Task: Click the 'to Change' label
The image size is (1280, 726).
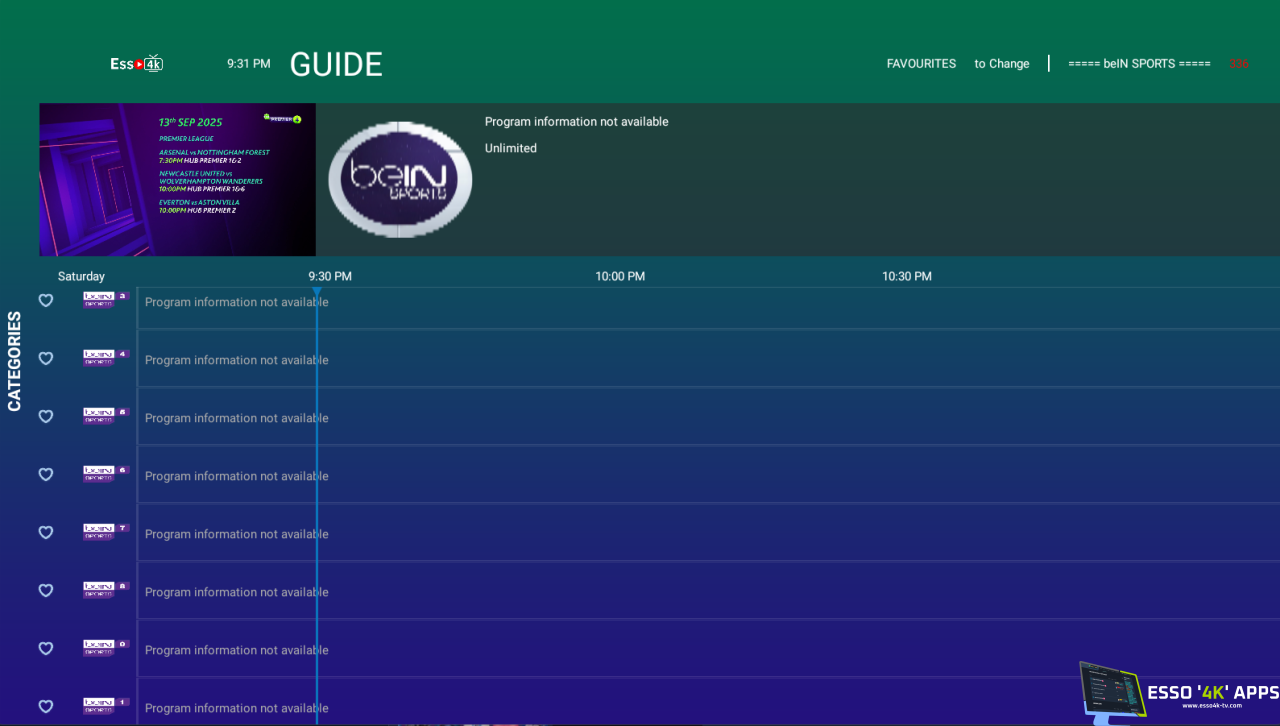Action: click(1001, 64)
